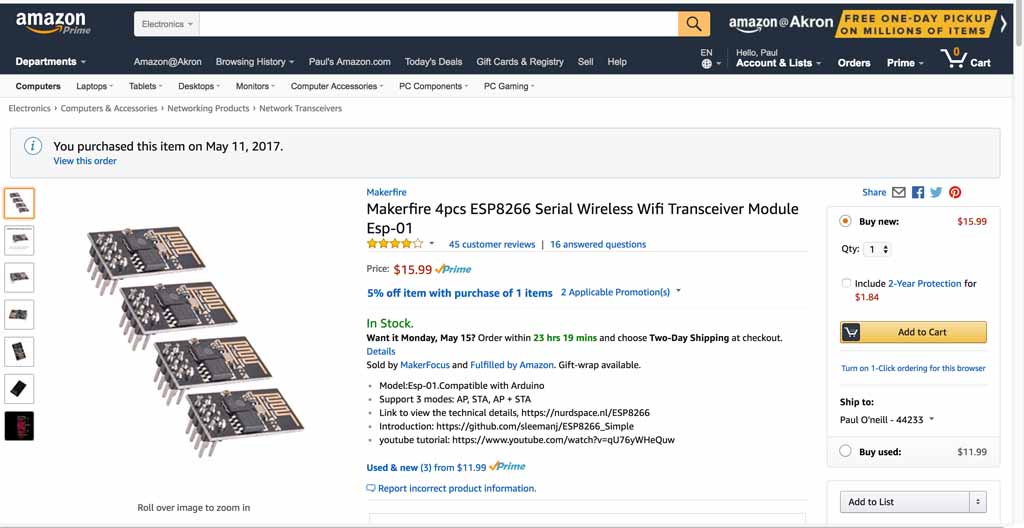Open the Laptops menu in the sub-navigation
Screen dimensions: 1024x528
coord(94,86)
